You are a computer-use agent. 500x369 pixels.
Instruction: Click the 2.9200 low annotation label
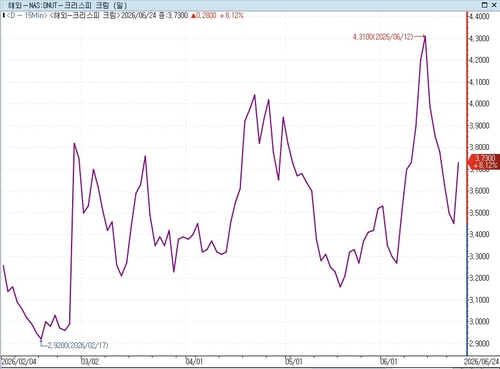[x=78, y=345]
